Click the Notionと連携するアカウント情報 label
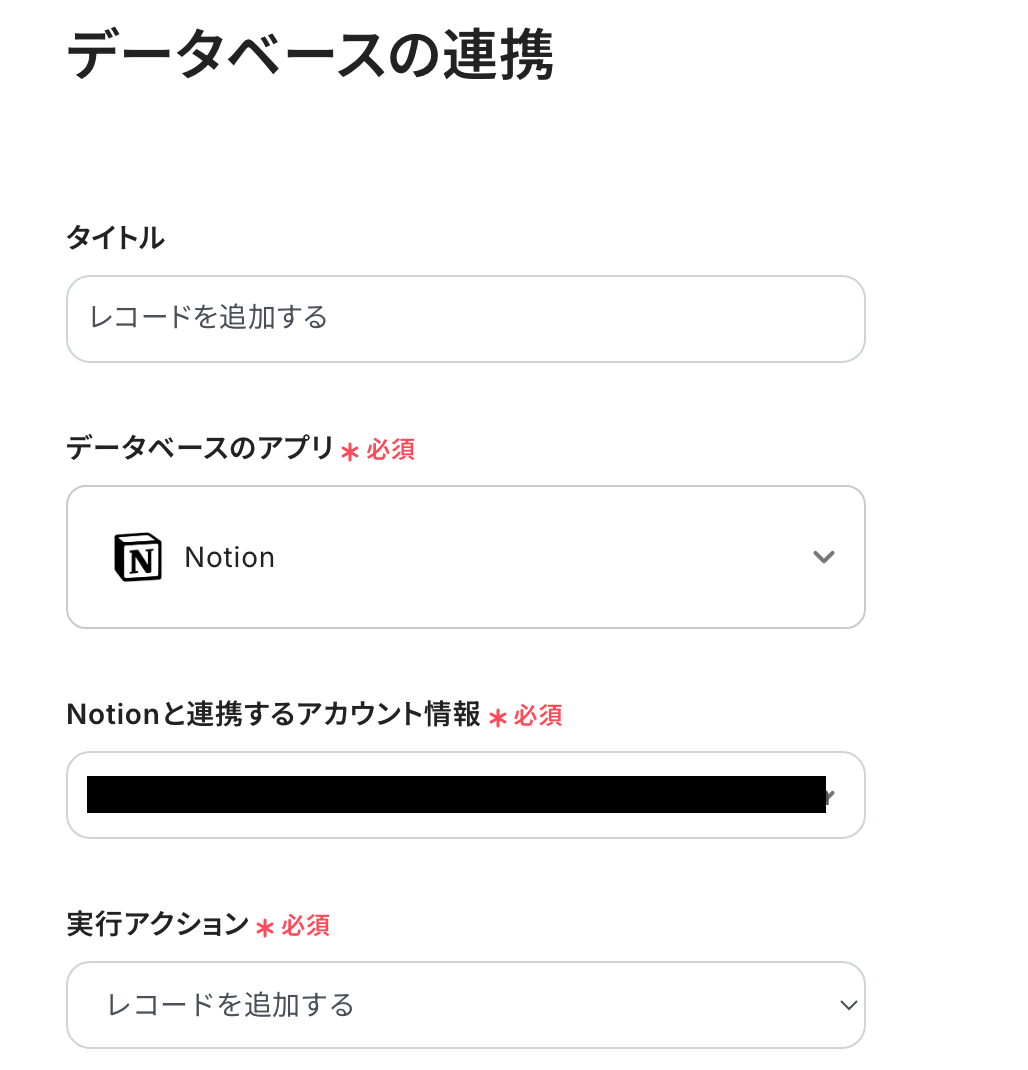Image resolution: width=1028 pixels, height=1070 pixels. point(273,715)
